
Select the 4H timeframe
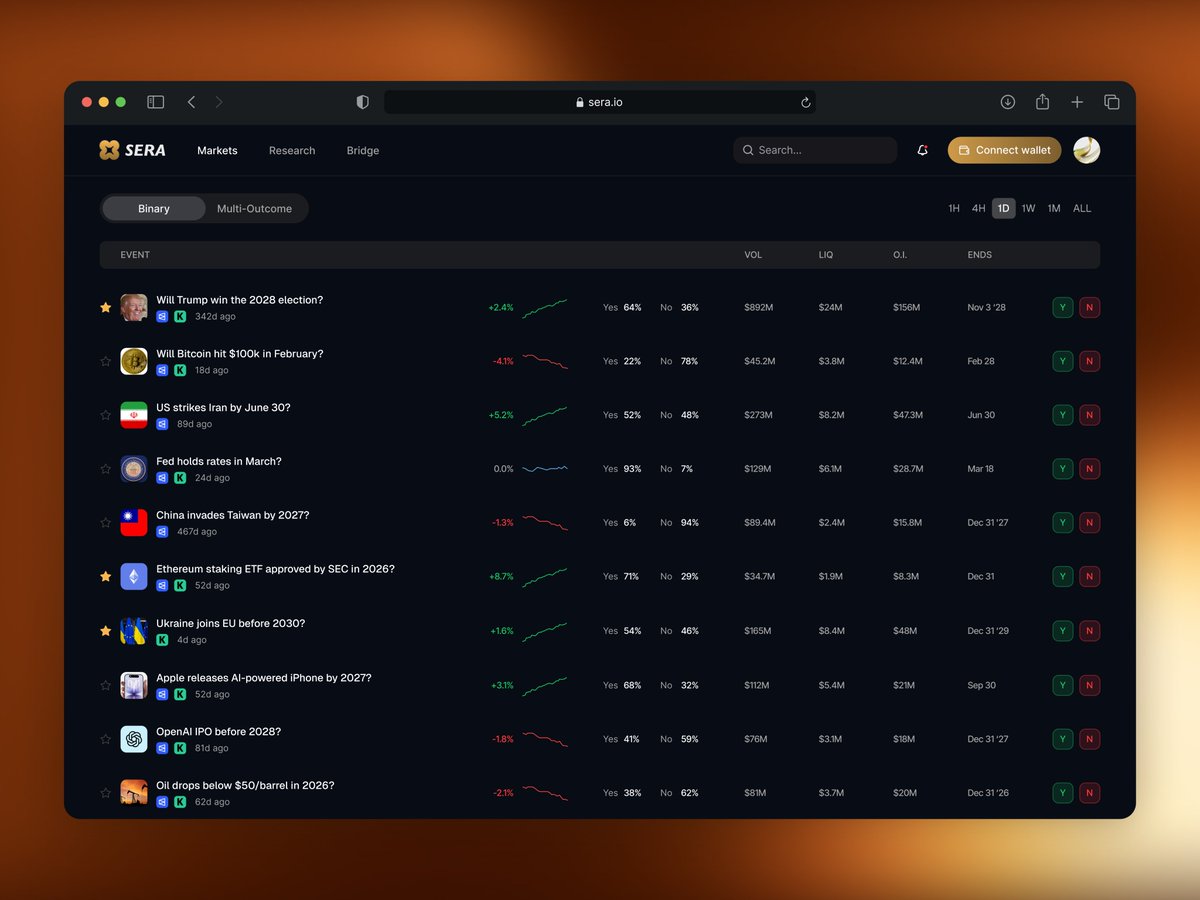[x=979, y=209]
